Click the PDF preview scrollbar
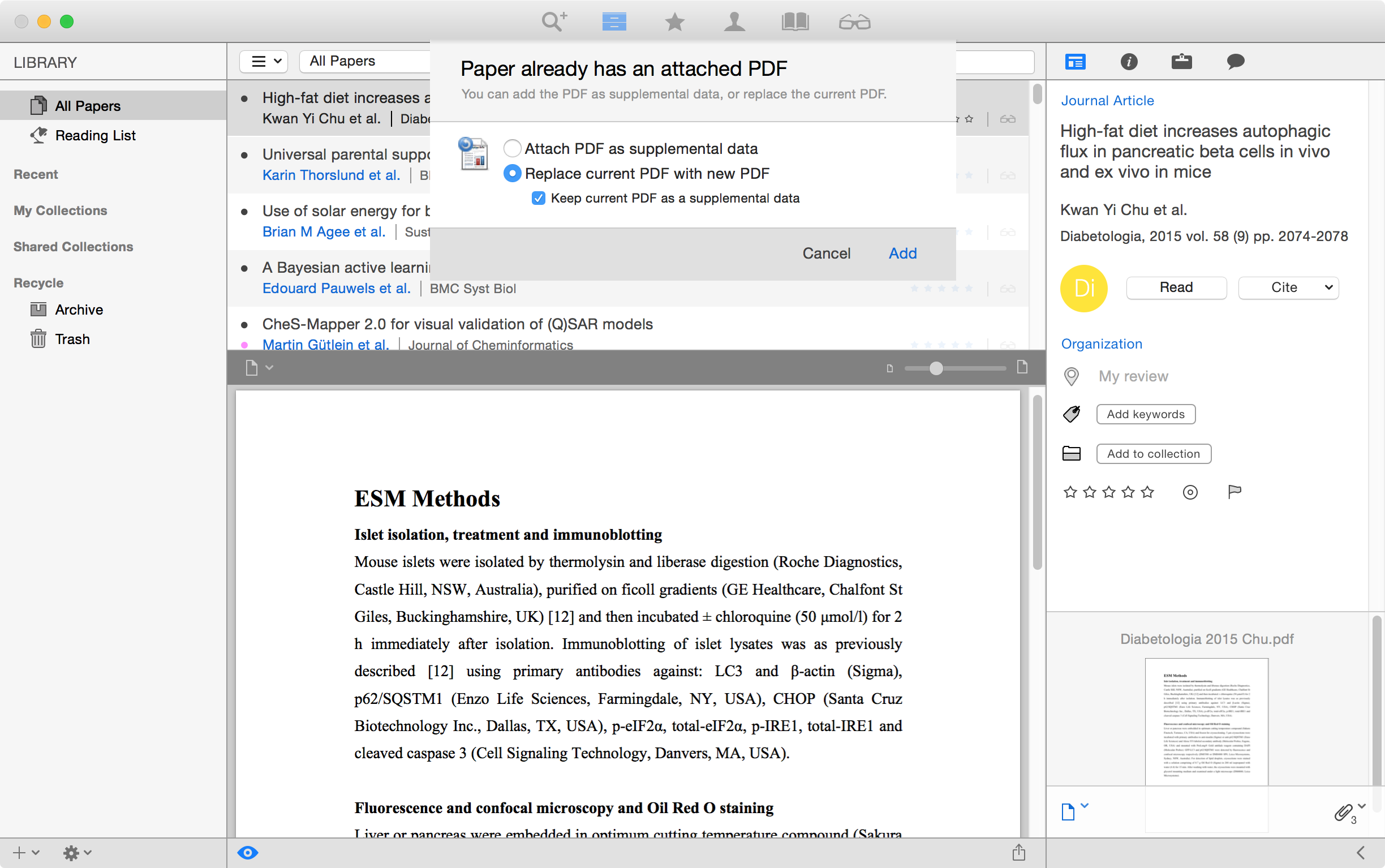1385x868 pixels. click(1037, 482)
